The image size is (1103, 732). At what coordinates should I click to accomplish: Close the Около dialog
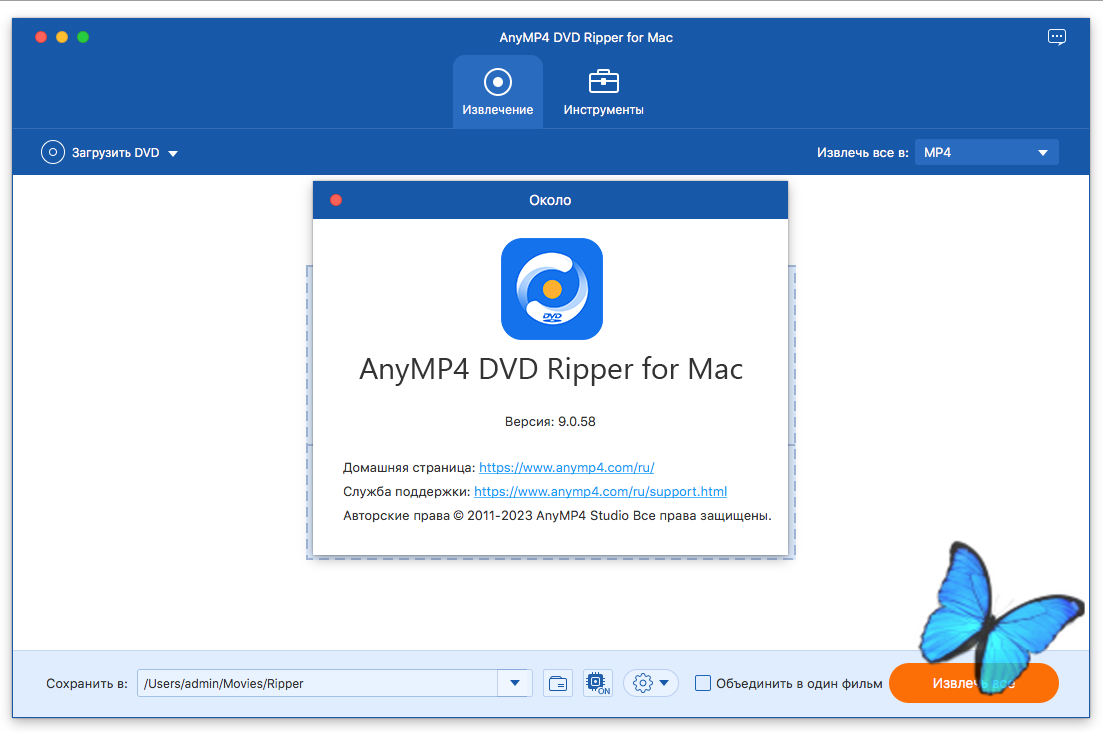click(x=336, y=200)
